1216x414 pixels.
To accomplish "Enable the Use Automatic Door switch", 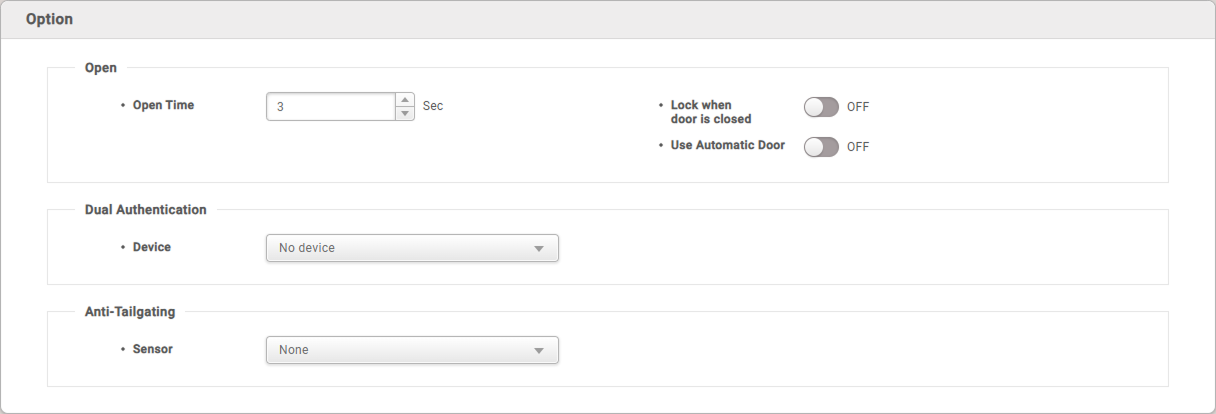I will (x=821, y=147).
